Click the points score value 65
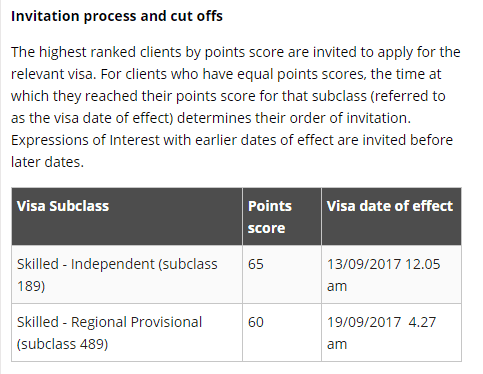This screenshot has width=483, height=374. point(256,264)
